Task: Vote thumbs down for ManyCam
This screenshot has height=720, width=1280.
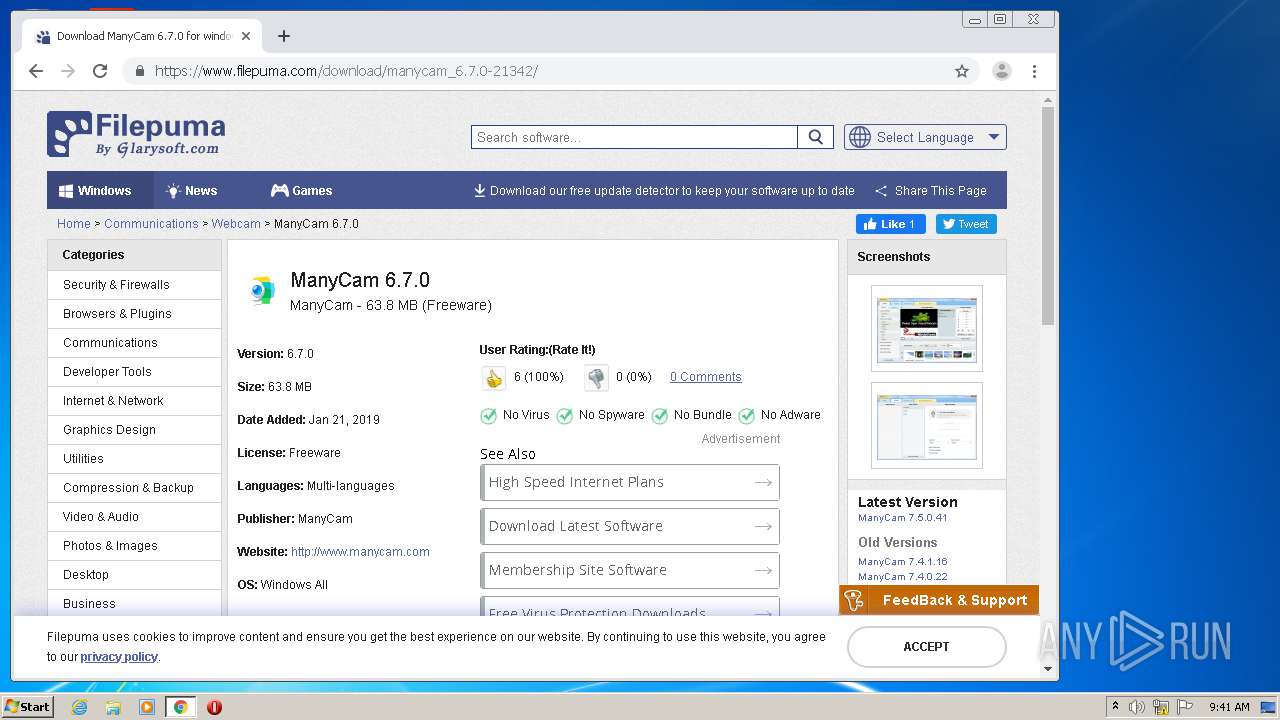Action: [596, 378]
